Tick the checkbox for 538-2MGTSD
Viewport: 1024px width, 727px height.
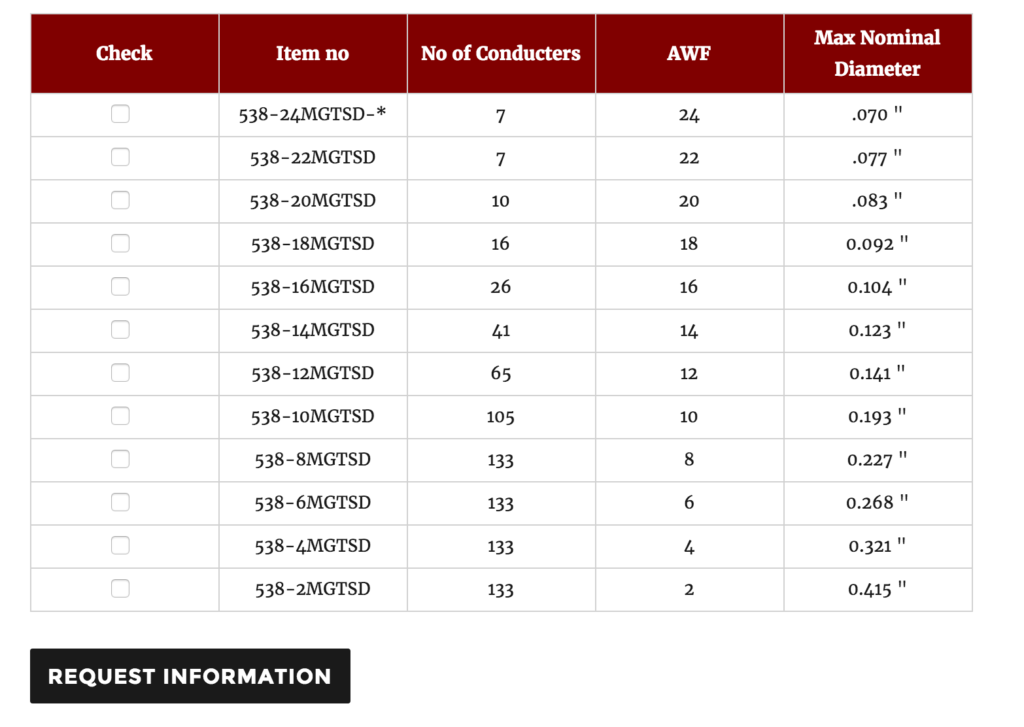pos(120,588)
